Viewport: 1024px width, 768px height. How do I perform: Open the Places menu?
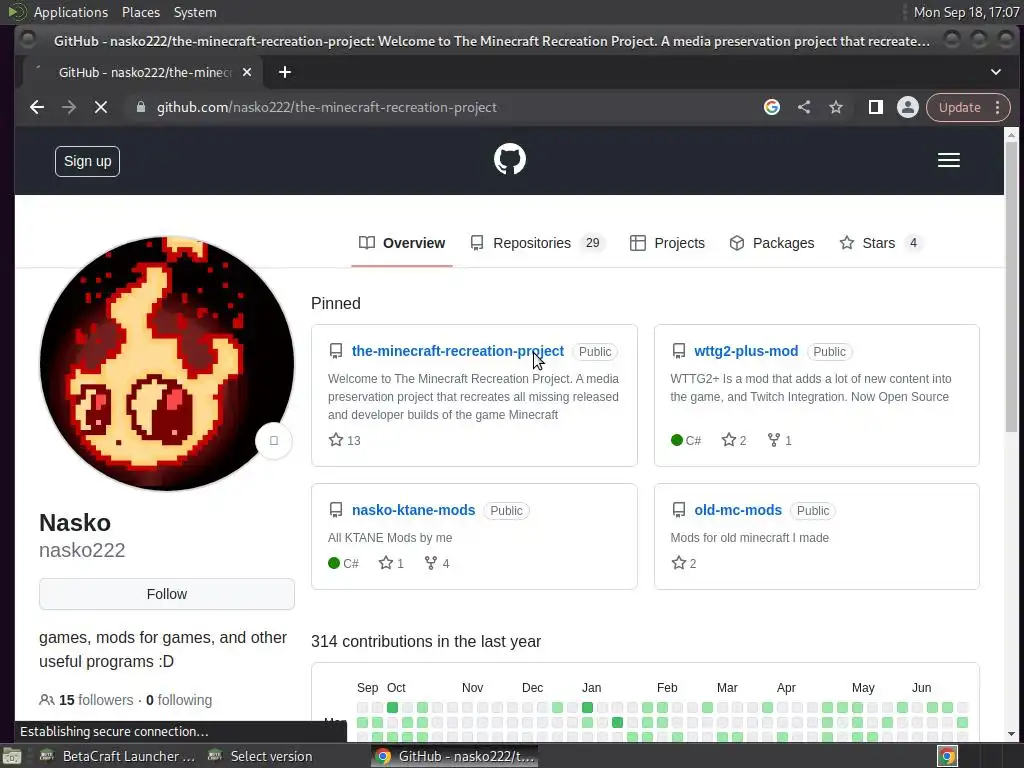[140, 12]
